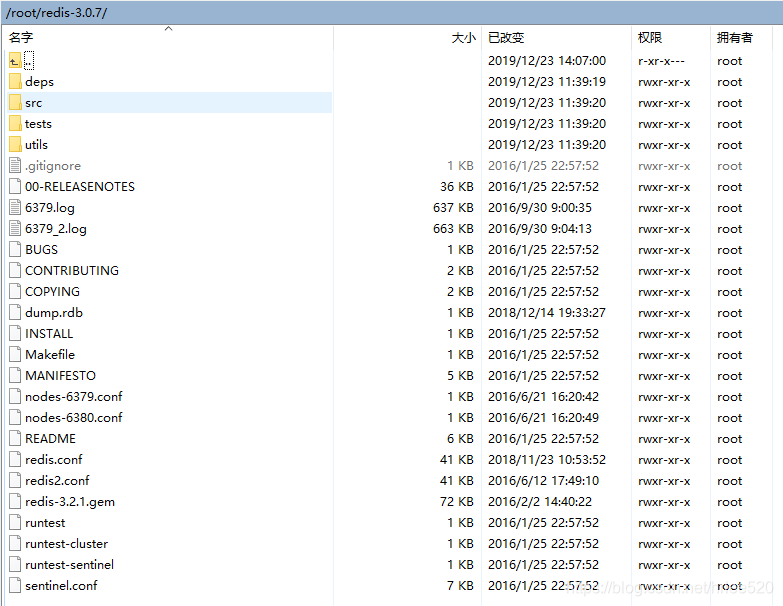783x606 pixels.
Task: Click the BUGS file icon
Action: pos(15,249)
